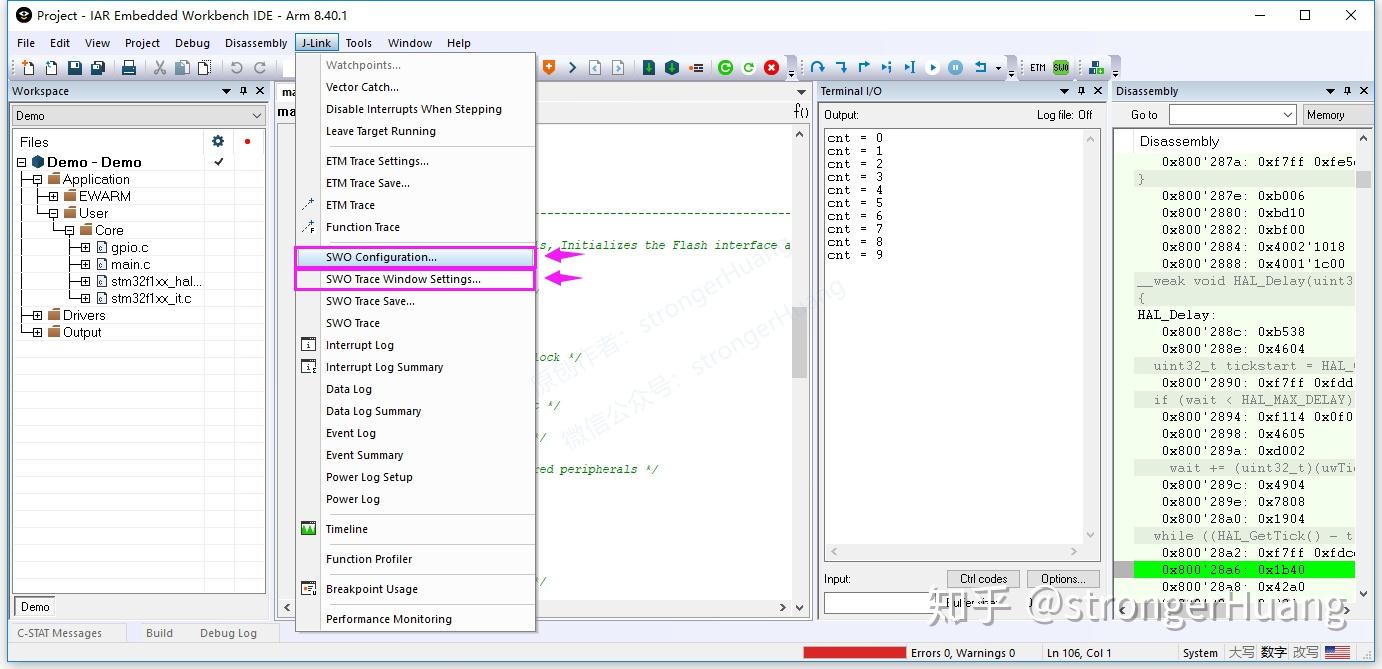Toggle ETM trace toolbar button
The width and height of the screenshot is (1382, 669).
click(1038, 67)
